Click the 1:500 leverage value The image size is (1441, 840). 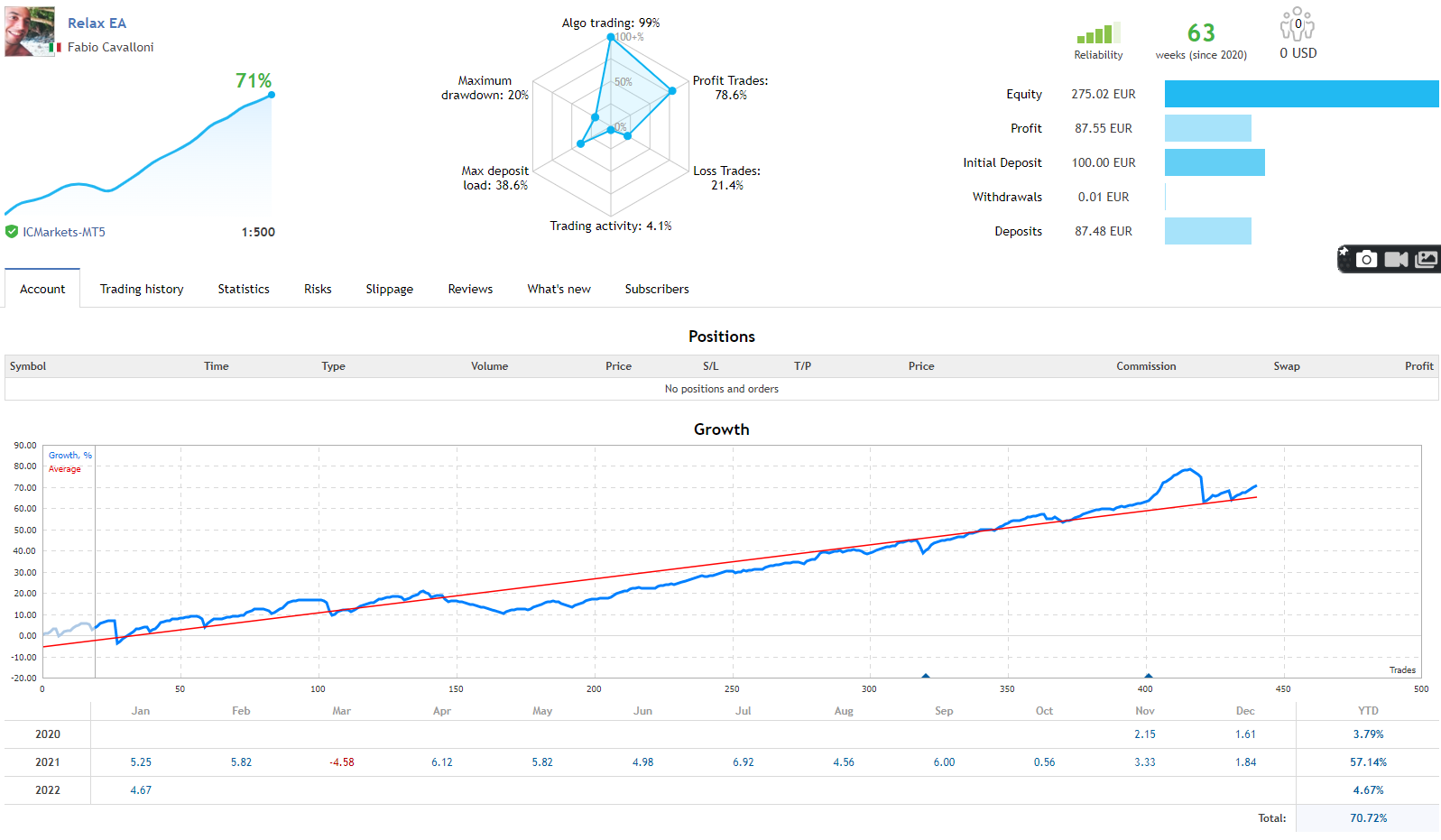(x=258, y=232)
